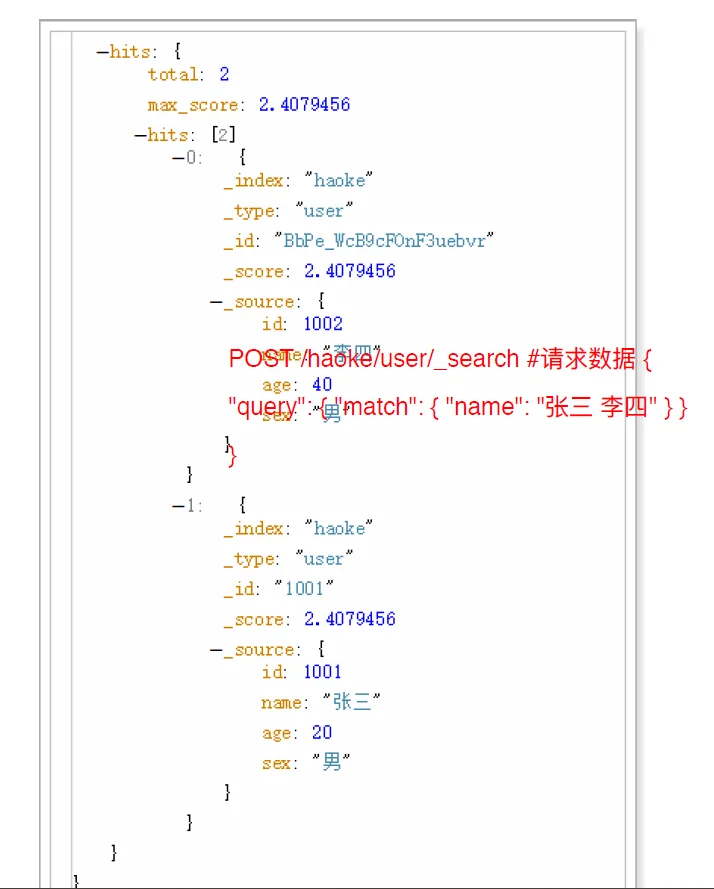Select the _id value "1001"
This screenshot has width=714, height=889.
click(x=304, y=589)
